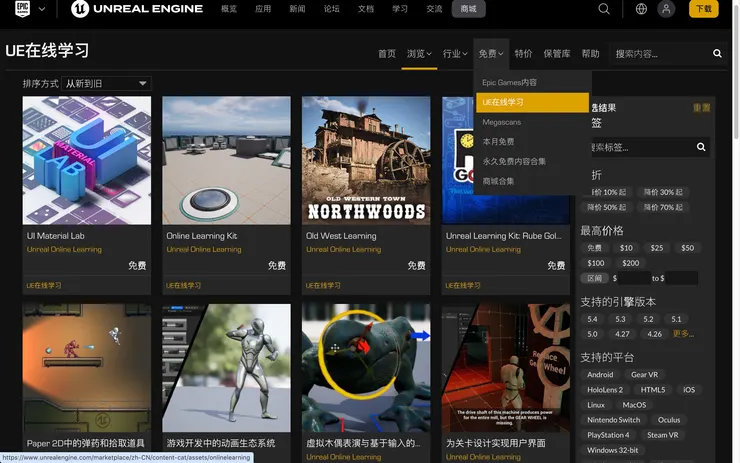
Task: Toggle engine version 5.4 filter
Action: [592, 319]
